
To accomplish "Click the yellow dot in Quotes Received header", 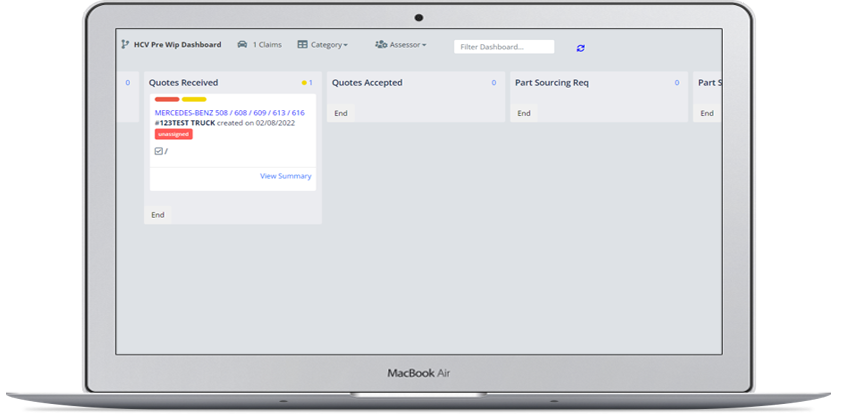I will tap(303, 83).
